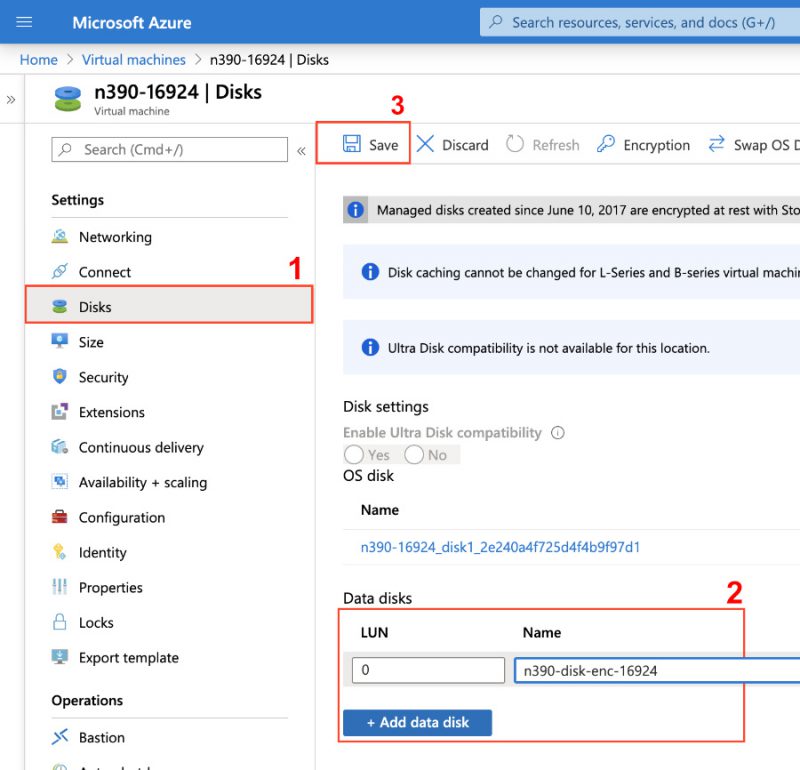This screenshot has width=800, height=770.
Task: Select No for Ultra Disk compatibility
Action: coord(414,455)
